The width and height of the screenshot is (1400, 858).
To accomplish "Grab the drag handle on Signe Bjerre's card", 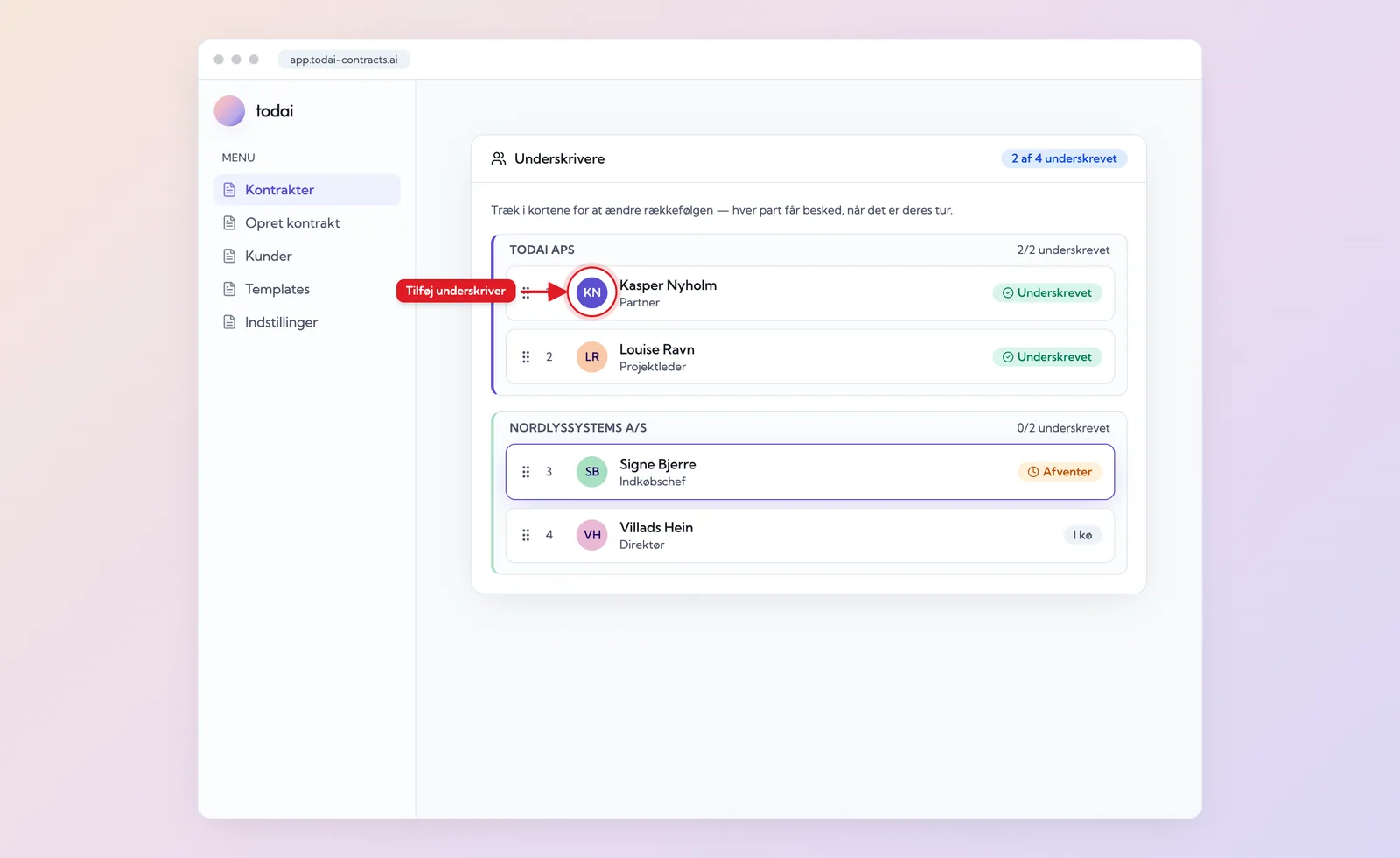I will tap(526, 472).
